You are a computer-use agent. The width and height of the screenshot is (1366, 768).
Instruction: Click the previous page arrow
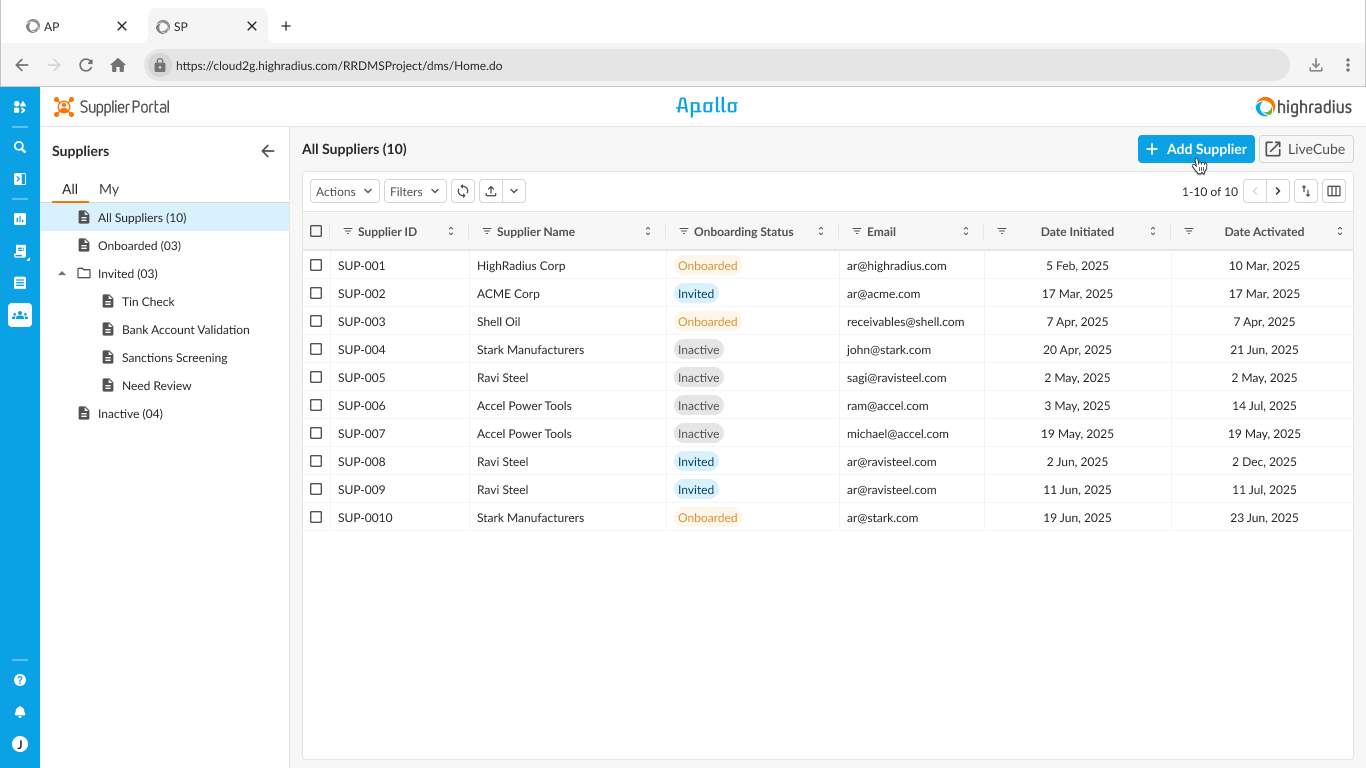tap(1255, 191)
